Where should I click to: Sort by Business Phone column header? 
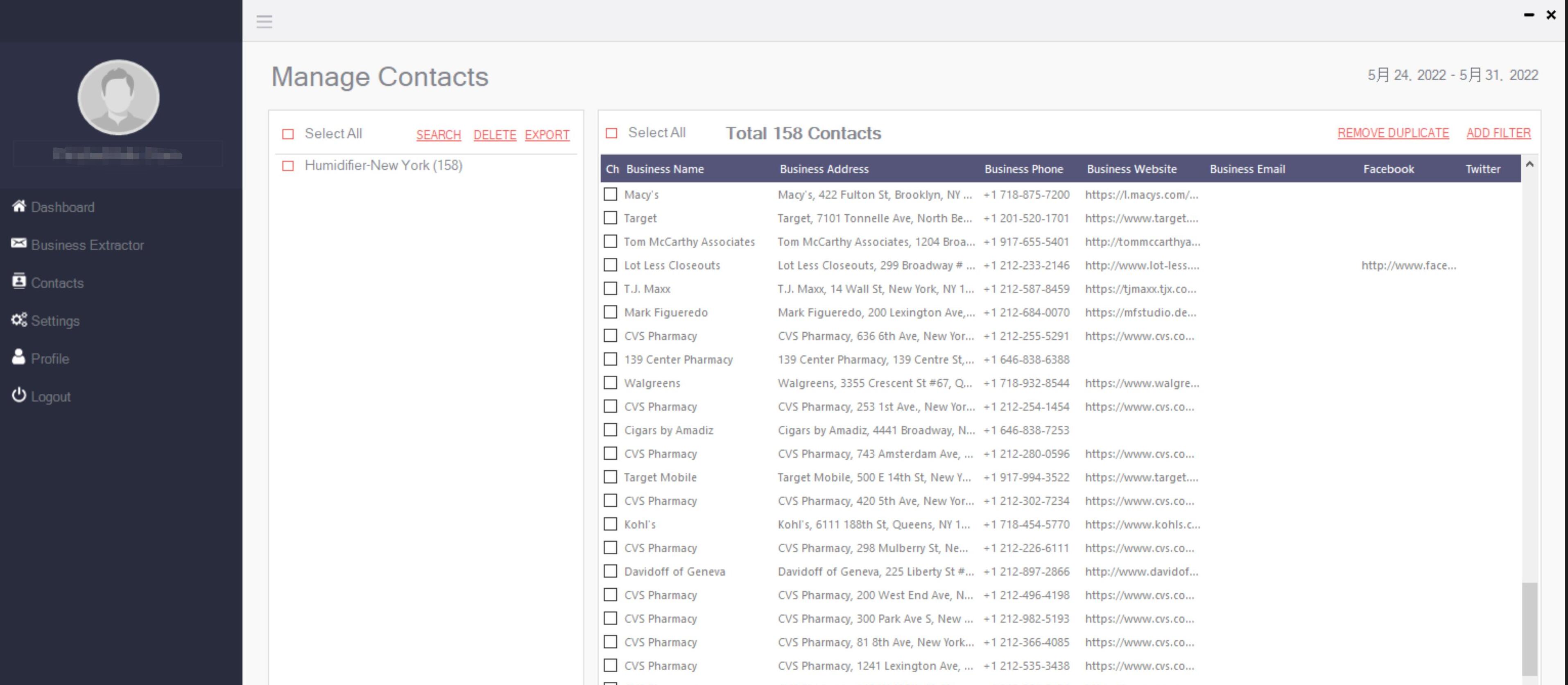pyautogui.click(x=1024, y=169)
